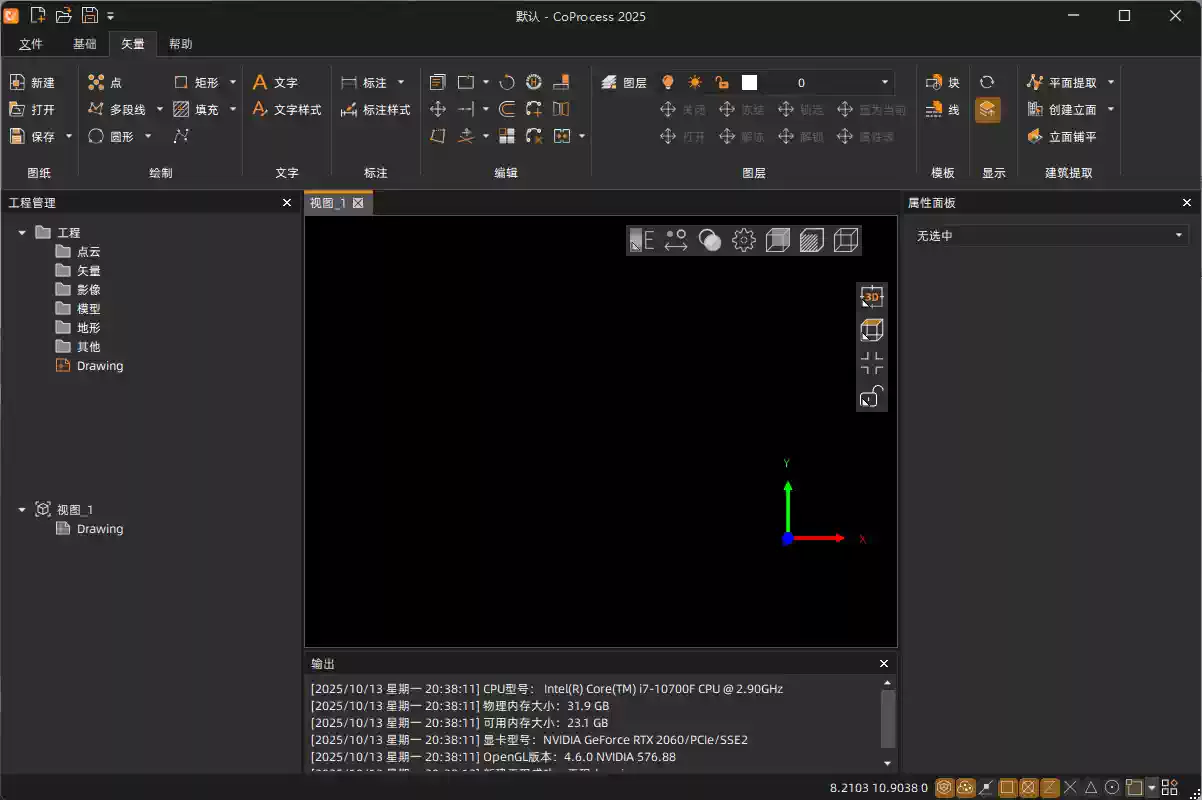Close the 工程管理 panel
The image size is (1202, 800).
[x=287, y=203]
